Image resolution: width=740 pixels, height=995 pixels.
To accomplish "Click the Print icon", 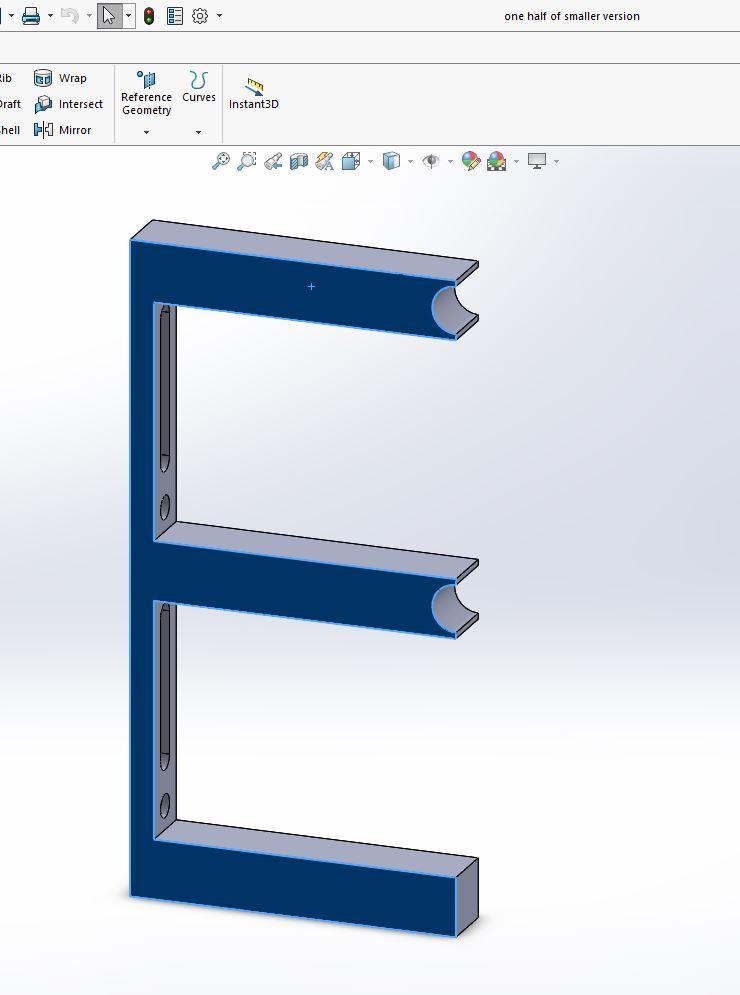I will pyautogui.click(x=30, y=16).
